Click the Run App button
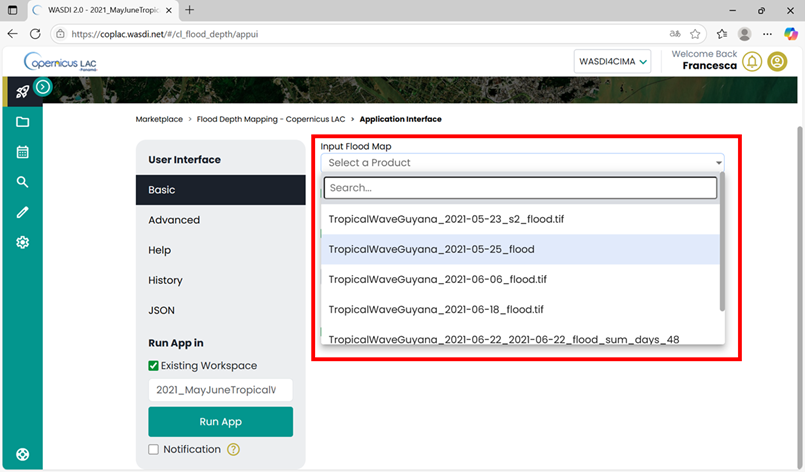 click(x=221, y=422)
